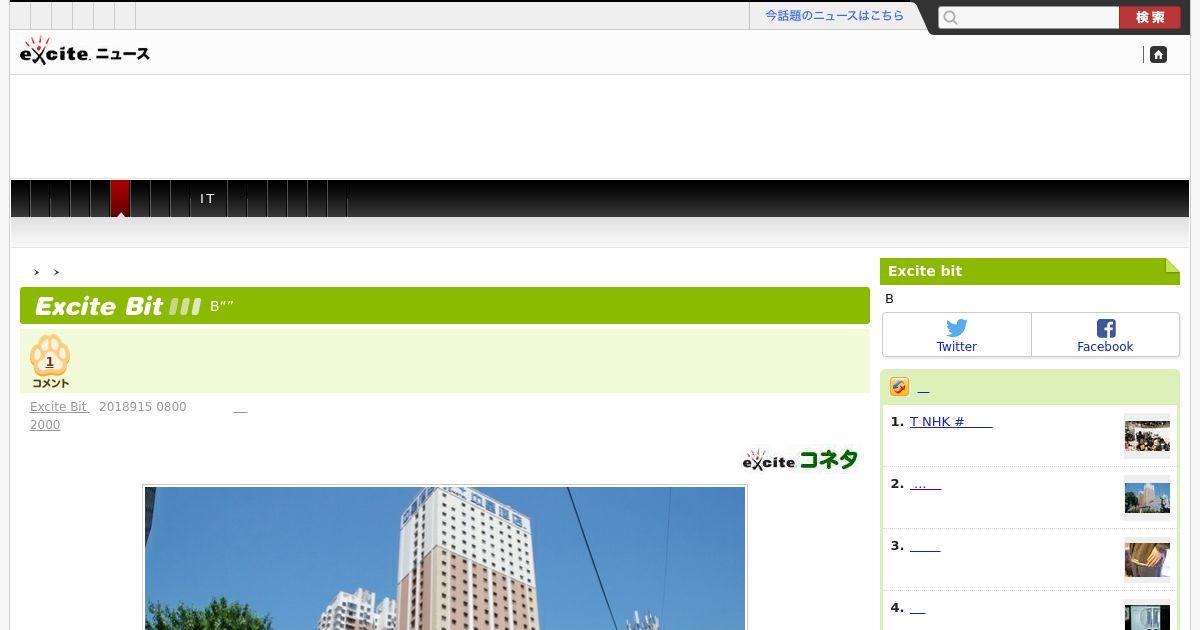The height and width of the screenshot is (630, 1200).
Task: Click the thumbnail for ranking item 4
Action: 1147,614
